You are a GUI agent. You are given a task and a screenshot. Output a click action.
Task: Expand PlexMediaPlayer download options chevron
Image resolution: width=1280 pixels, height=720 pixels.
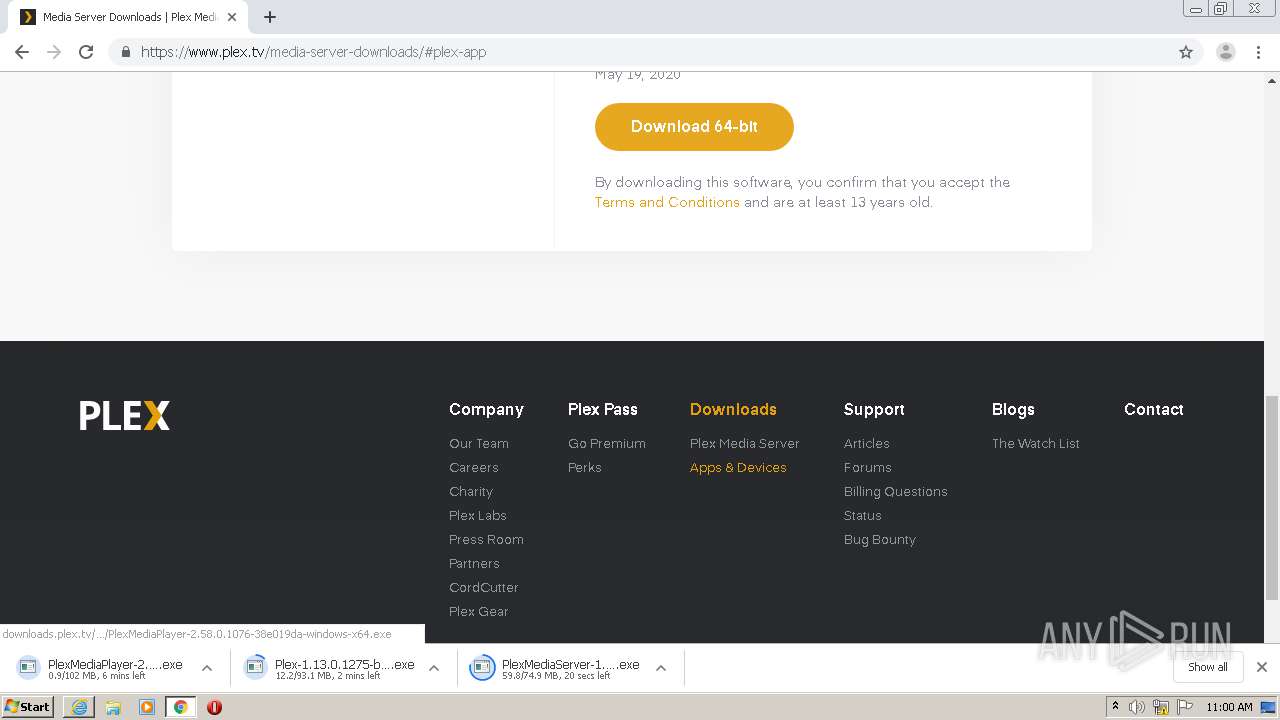pyautogui.click(x=207, y=668)
